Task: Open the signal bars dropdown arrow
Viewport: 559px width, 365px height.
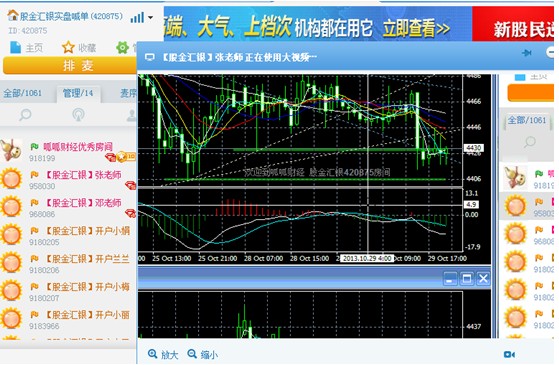Action: (x=150, y=17)
